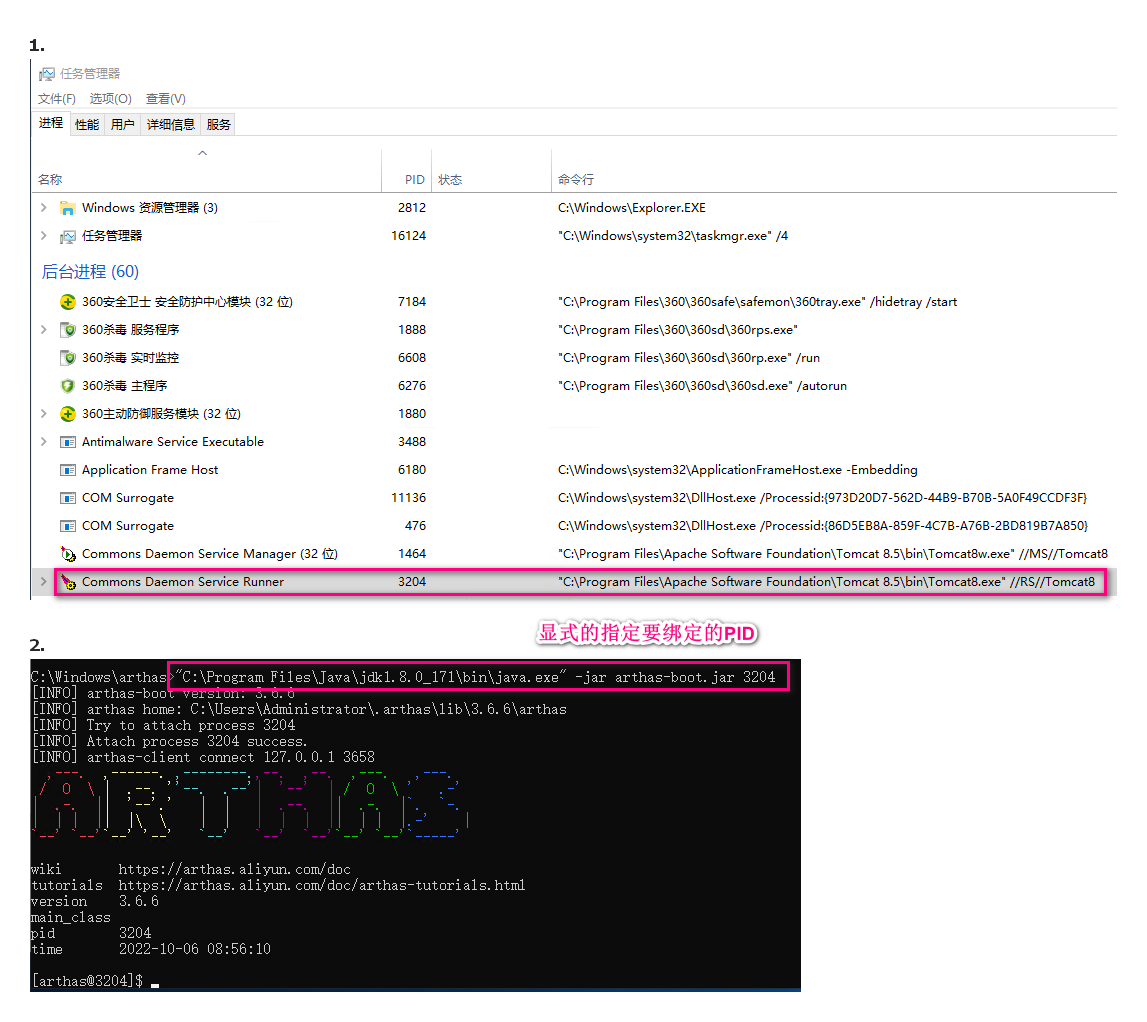Click PID 3204 in the process list

point(412,582)
